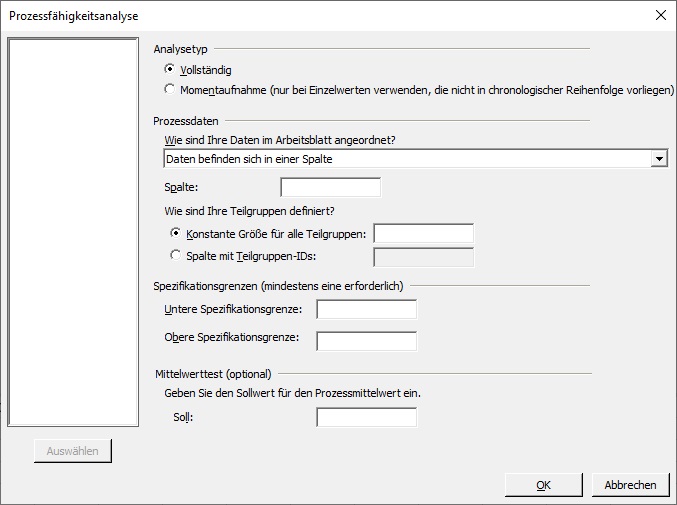Click the empty column list box
The height and width of the screenshot is (505, 677).
click(x=73, y=232)
